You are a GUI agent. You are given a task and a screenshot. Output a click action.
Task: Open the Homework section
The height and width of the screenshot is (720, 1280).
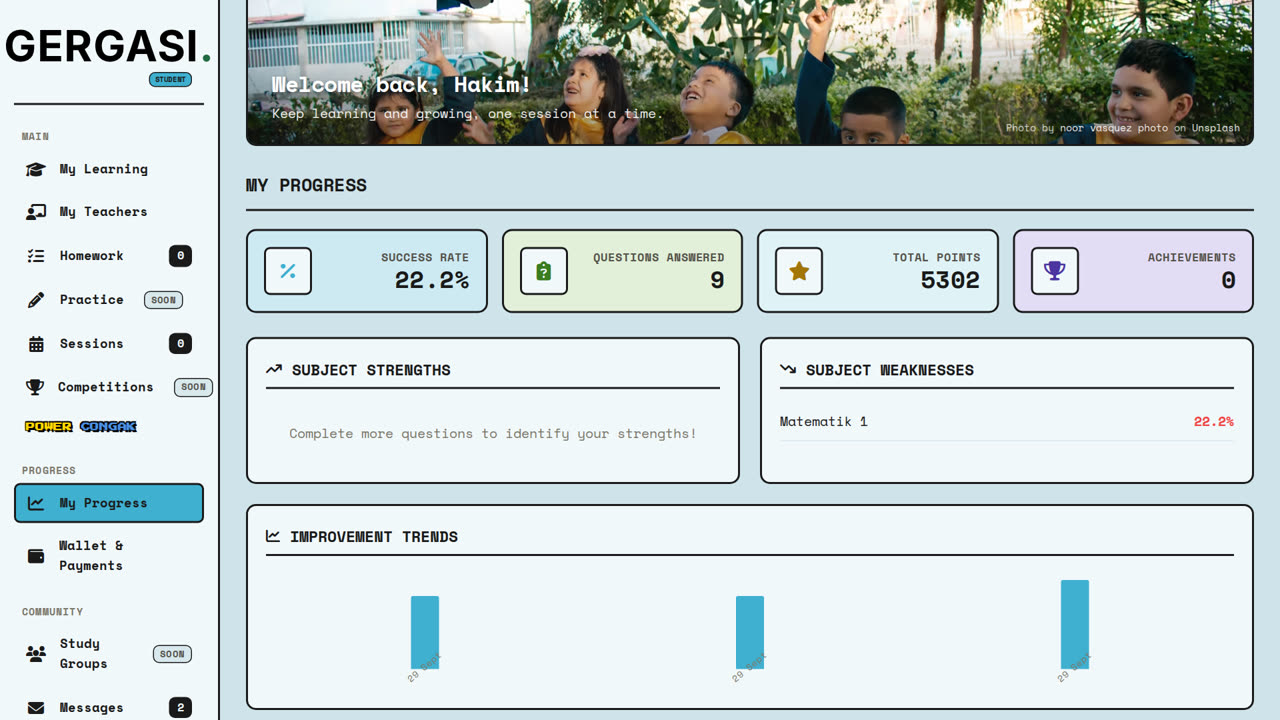(x=109, y=256)
